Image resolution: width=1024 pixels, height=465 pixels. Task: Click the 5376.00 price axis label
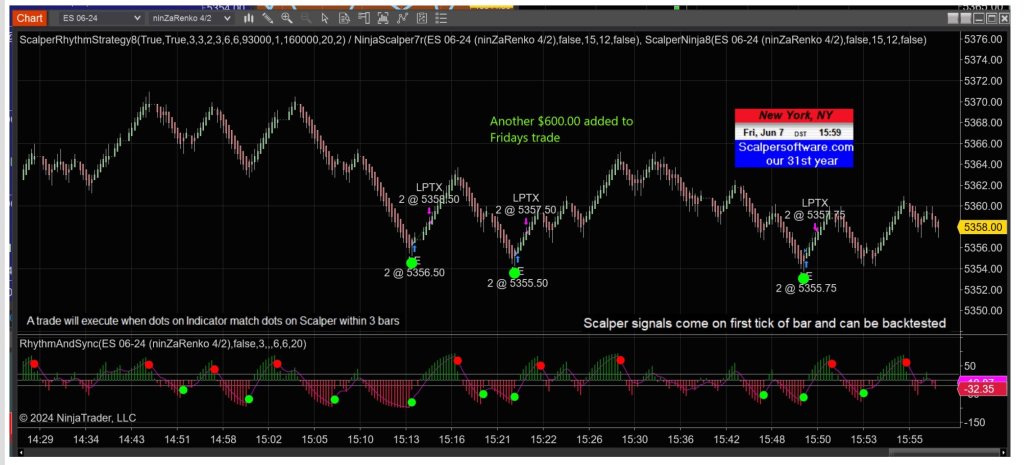pos(983,39)
